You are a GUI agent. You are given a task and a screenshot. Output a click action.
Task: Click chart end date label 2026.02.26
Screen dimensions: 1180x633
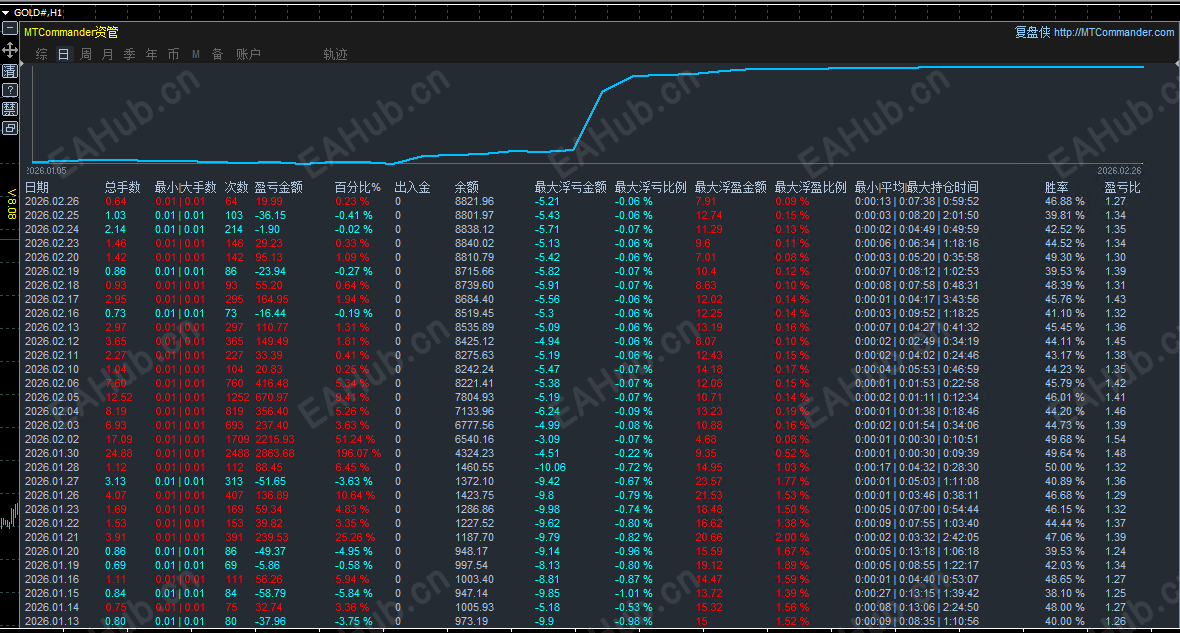[x=1119, y=171]
